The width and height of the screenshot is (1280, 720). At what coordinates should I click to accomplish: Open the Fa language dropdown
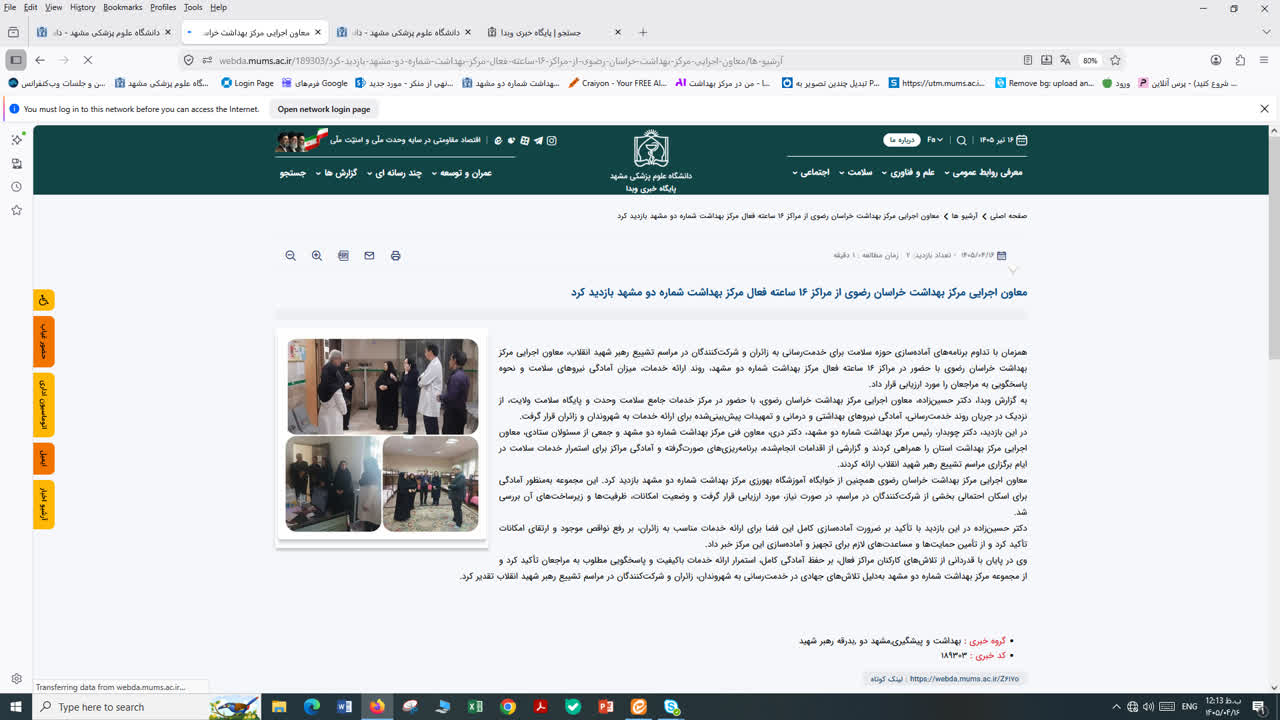click(x=935, y=140)
